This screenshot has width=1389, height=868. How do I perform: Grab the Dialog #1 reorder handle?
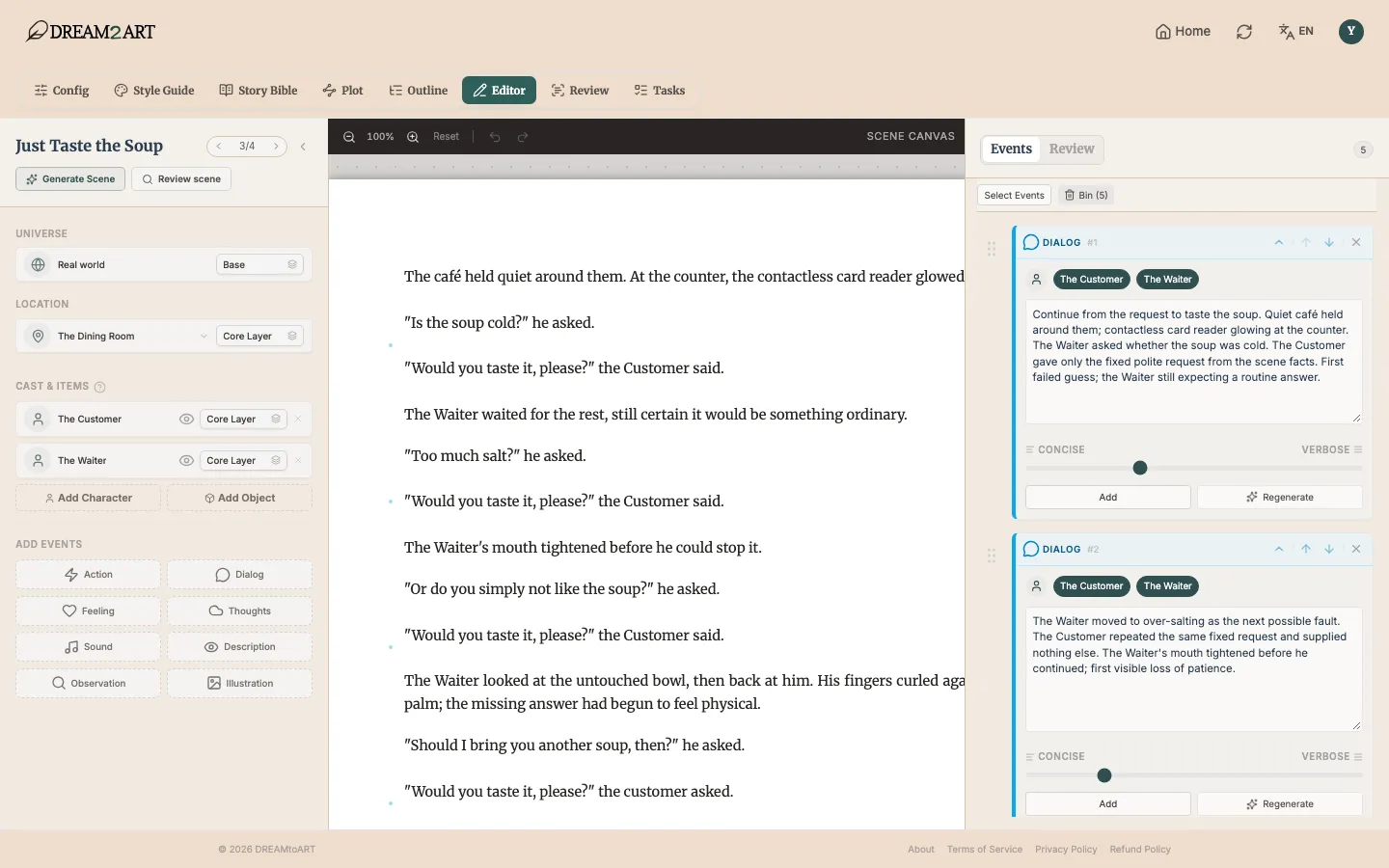(x=992, y=249)
